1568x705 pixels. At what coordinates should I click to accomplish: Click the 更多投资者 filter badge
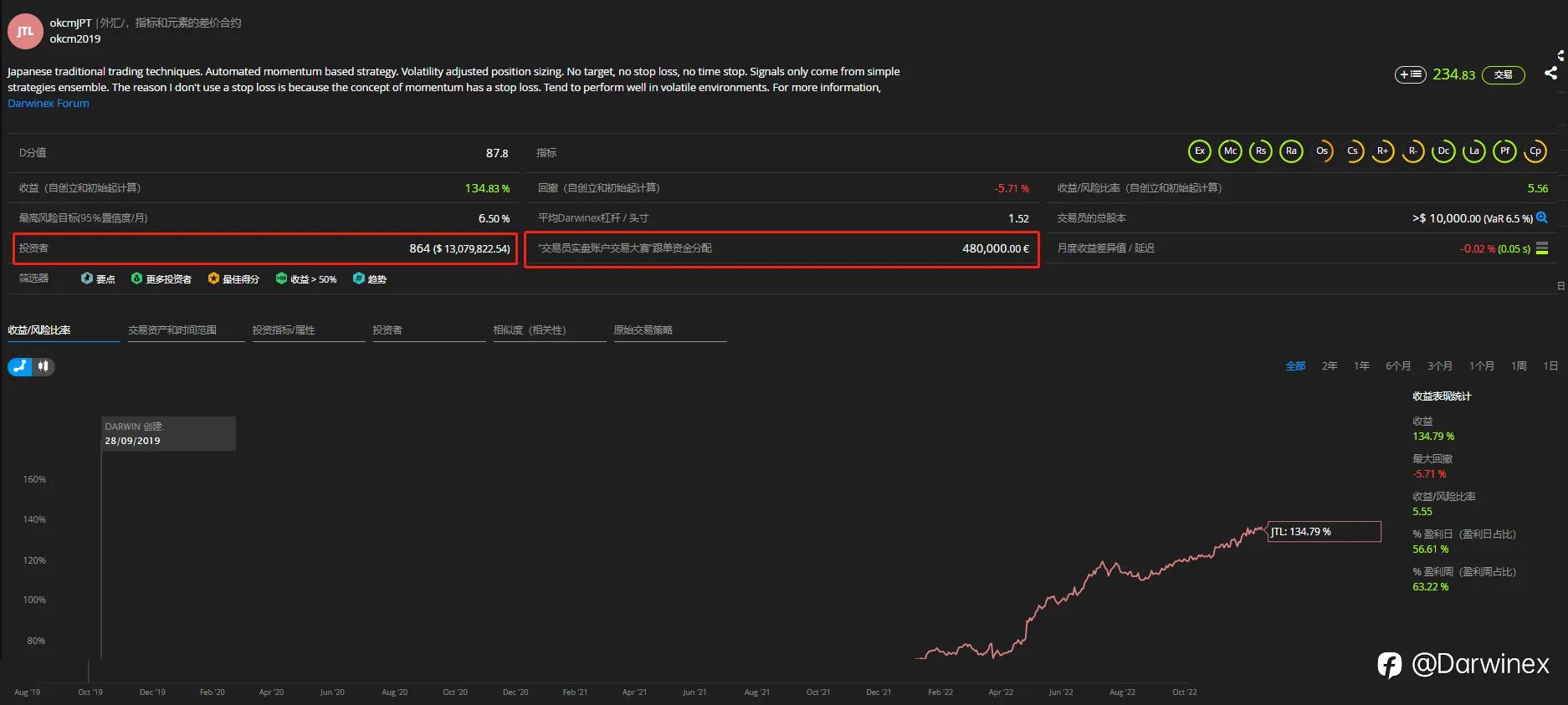click(161, 278)
